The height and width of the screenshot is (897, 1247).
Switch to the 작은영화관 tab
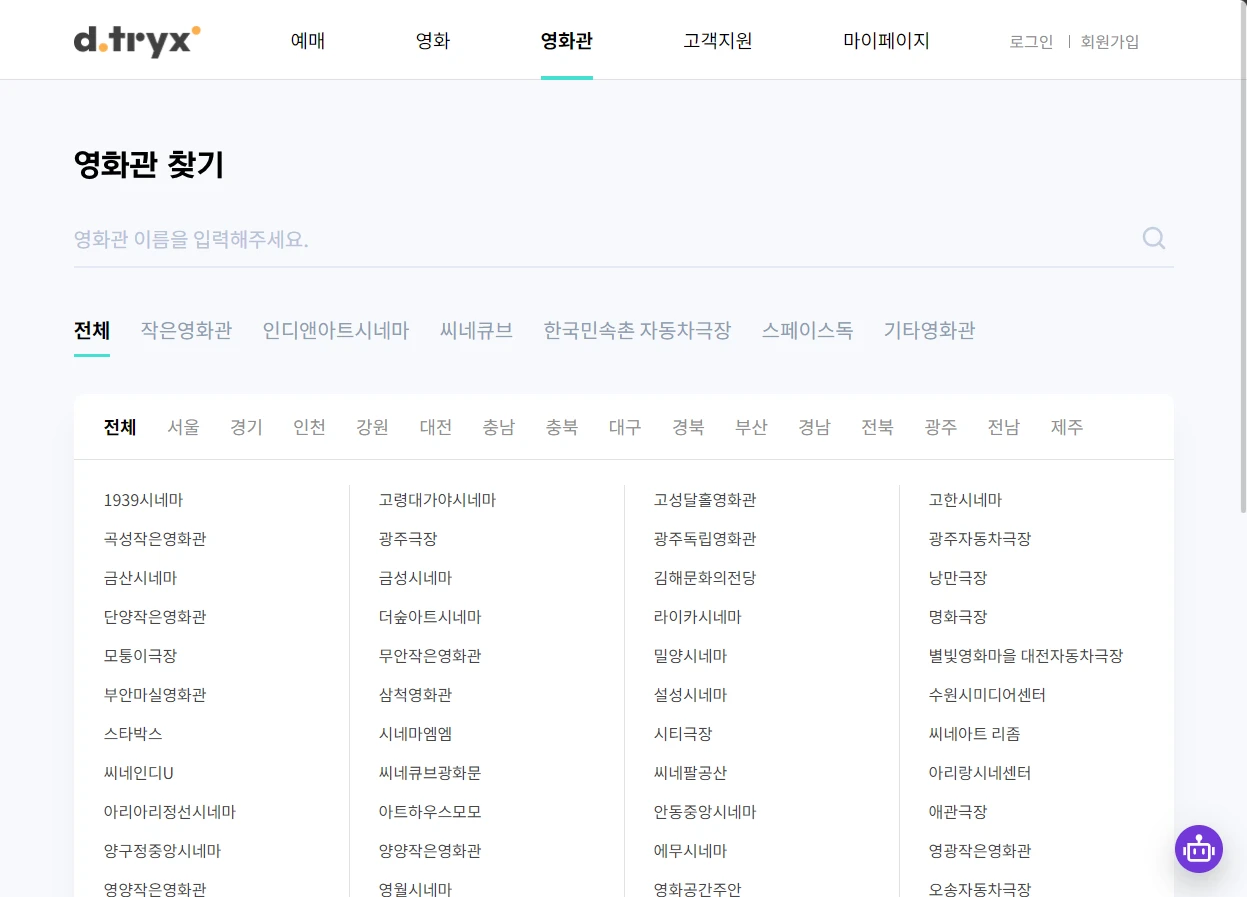[x=186, y=330]
